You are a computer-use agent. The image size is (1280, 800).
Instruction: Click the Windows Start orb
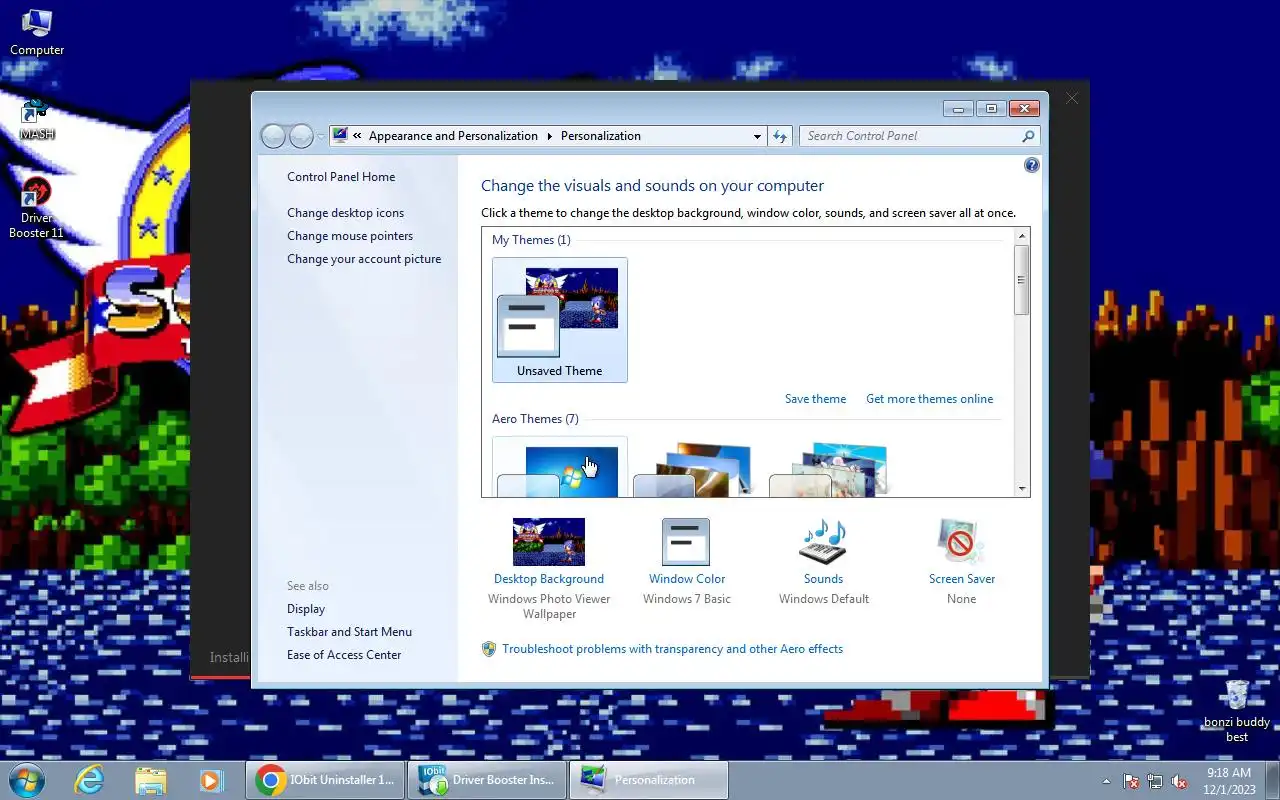coord(26,780)
